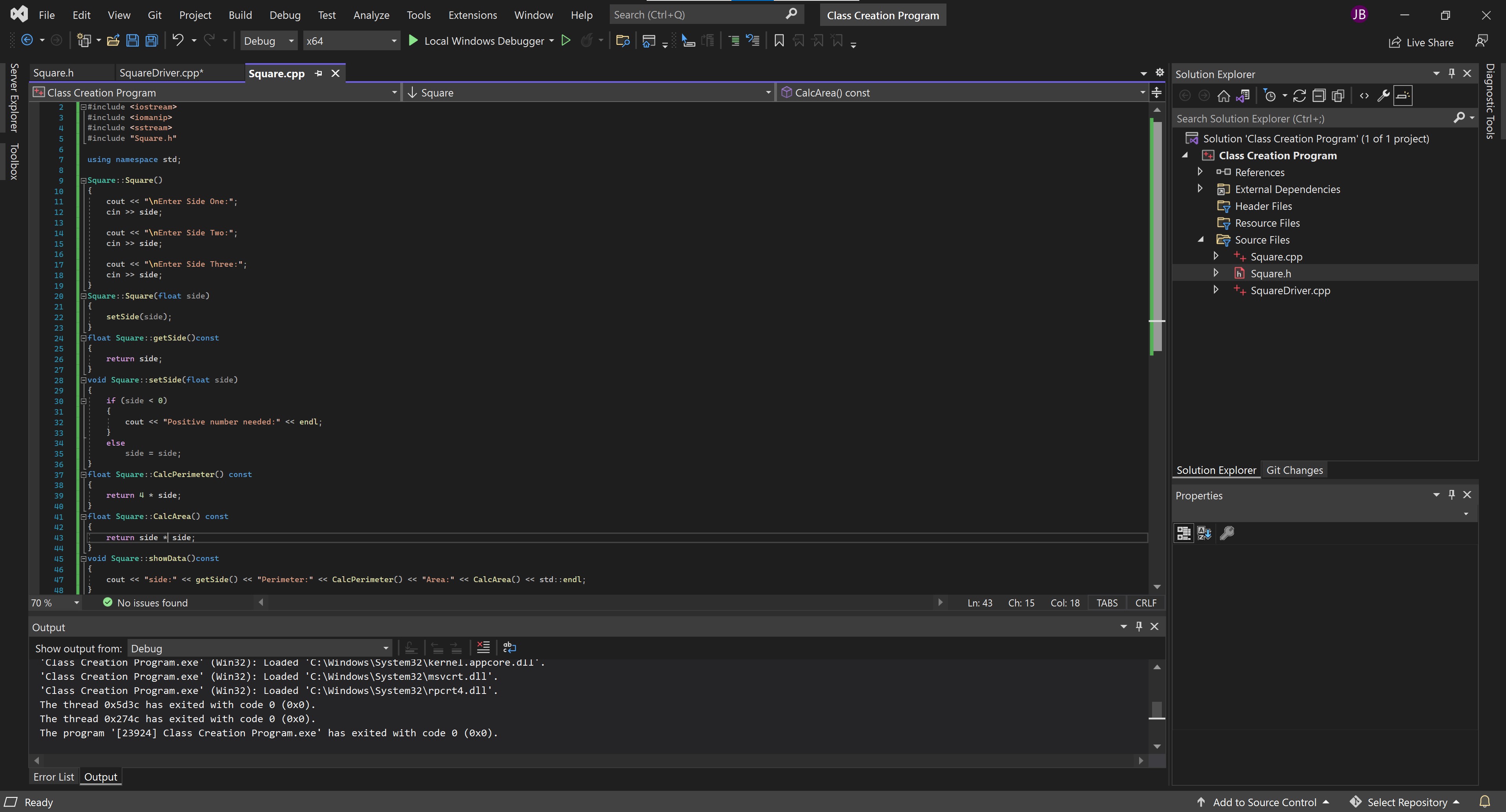Click the Collapse All icon in Solution Explorer
Screen dimensions: 1506x812
click(x=1318, y=96)
